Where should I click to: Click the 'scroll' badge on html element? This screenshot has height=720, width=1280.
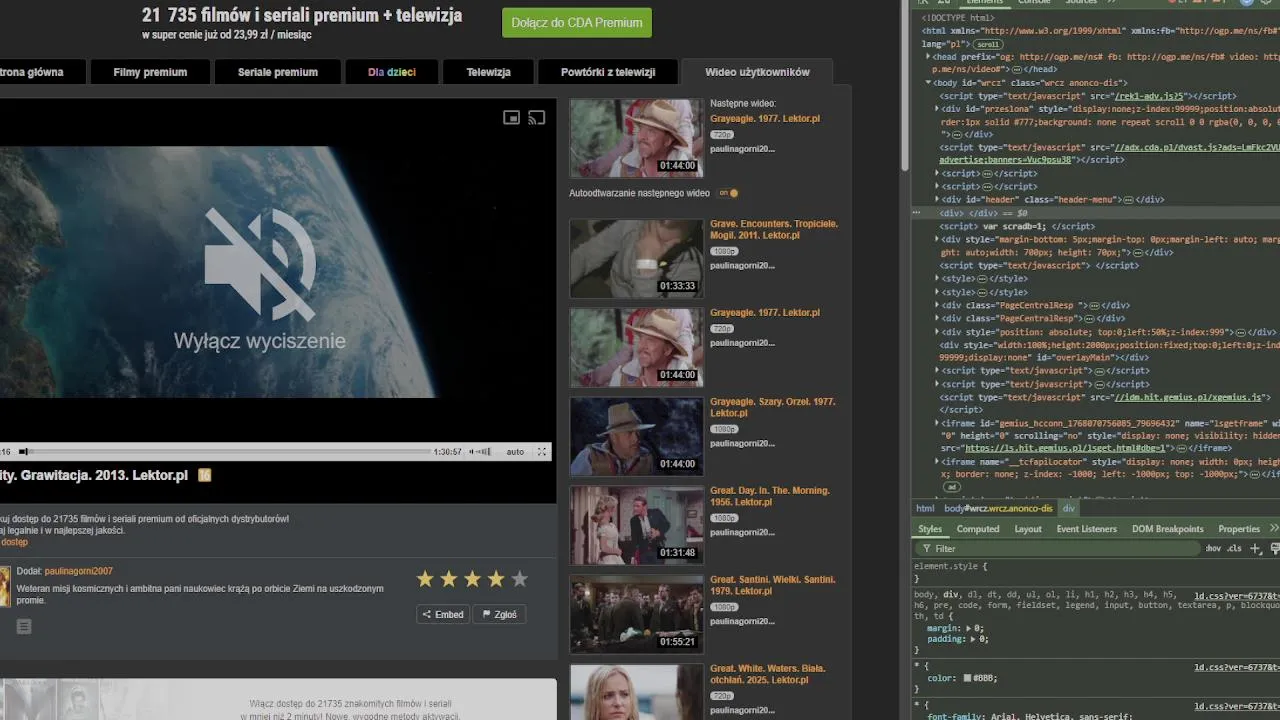(x=988, y=44)
